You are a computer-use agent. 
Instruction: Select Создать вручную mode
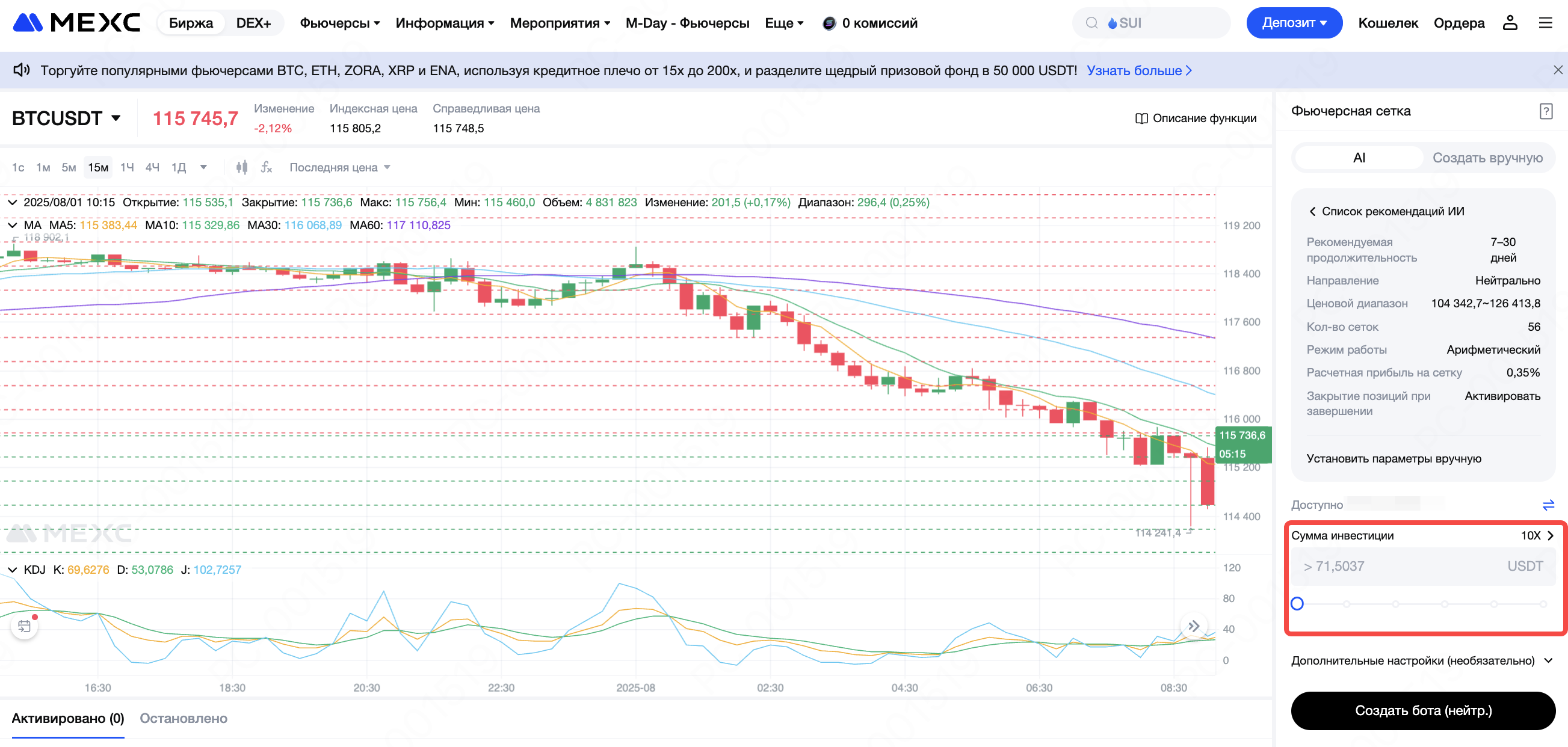[1487, 158]
